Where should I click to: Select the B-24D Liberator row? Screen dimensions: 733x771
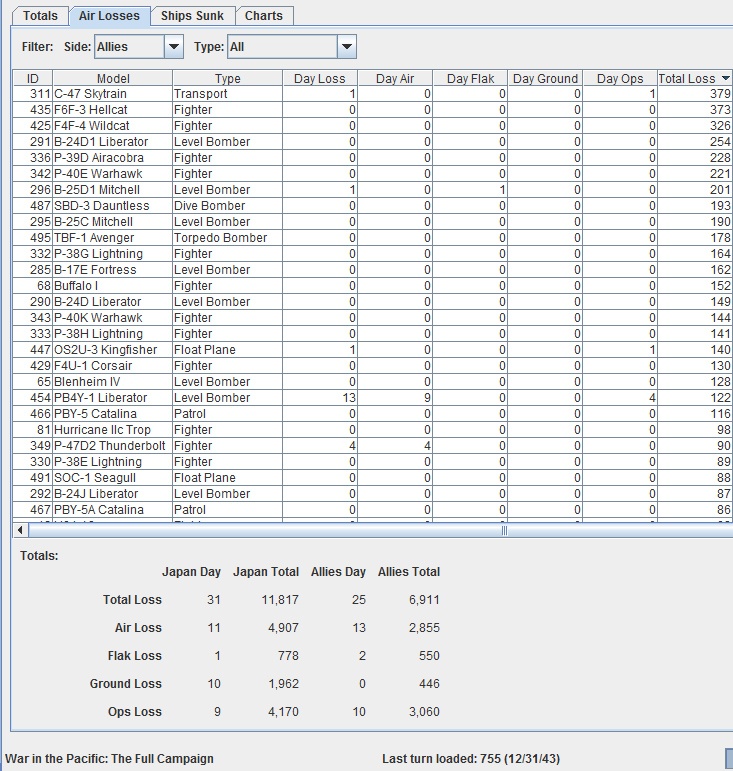(373, 302)
